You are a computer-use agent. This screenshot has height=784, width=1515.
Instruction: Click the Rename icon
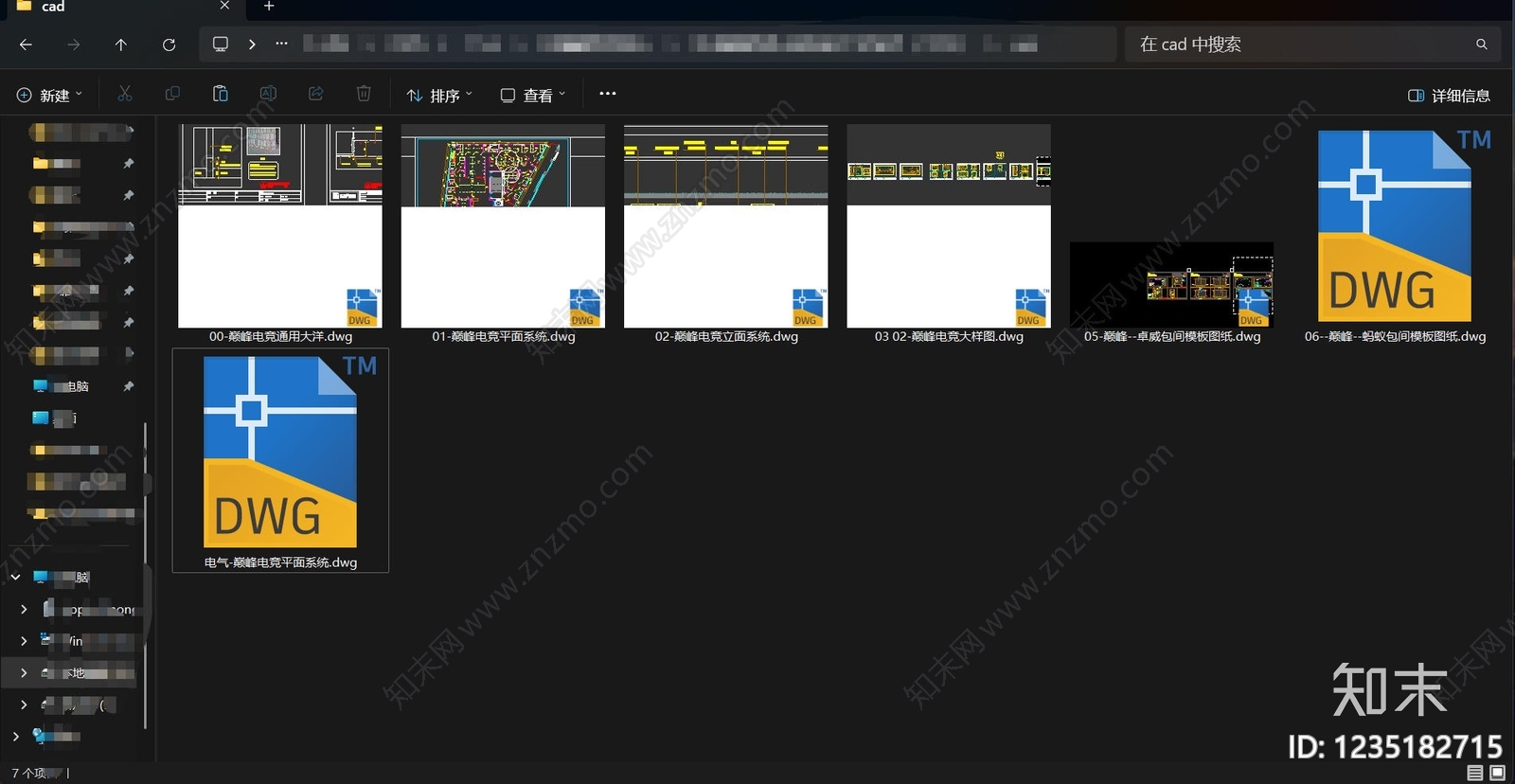(x=268, y=94)
